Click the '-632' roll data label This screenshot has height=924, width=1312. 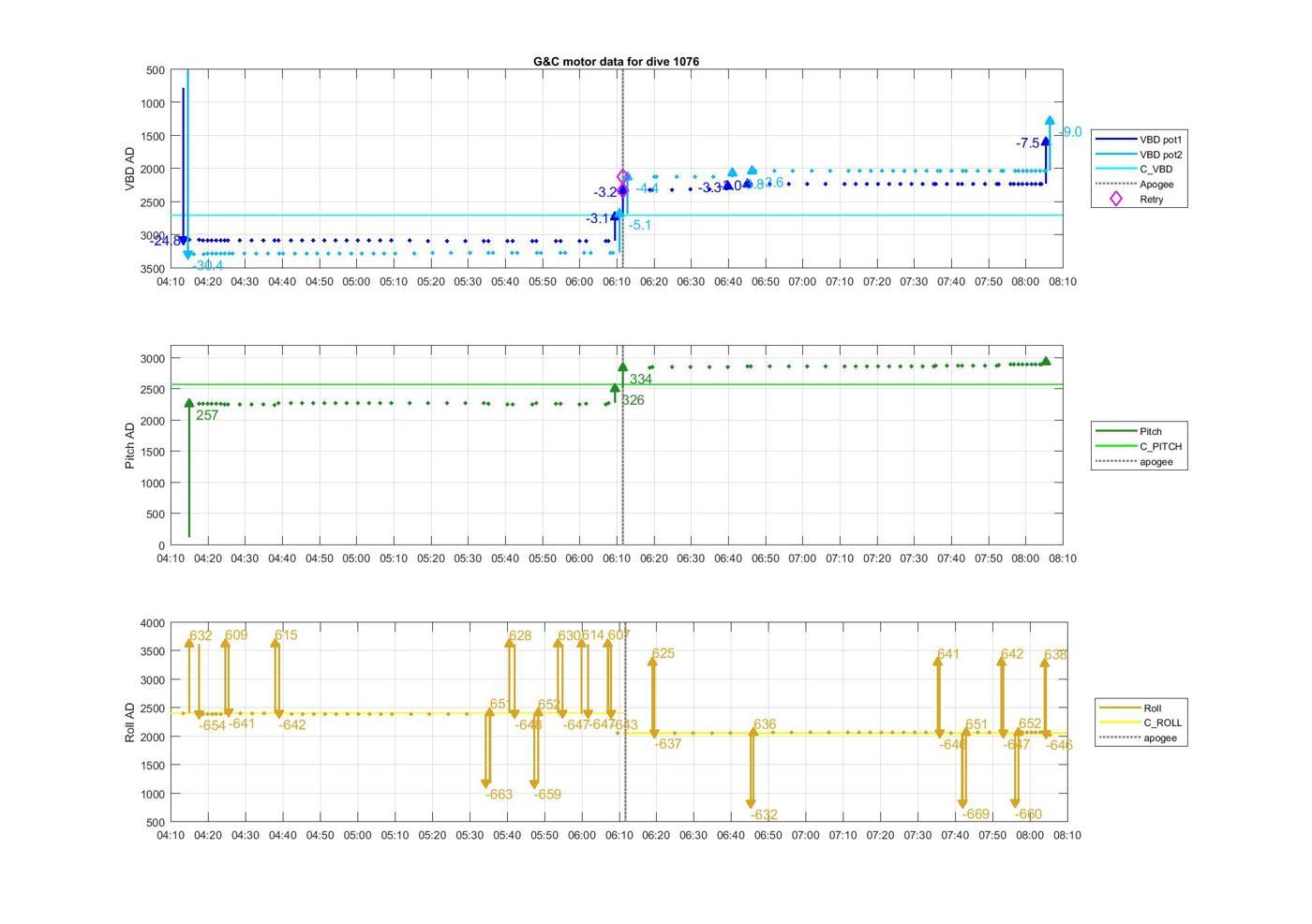pos(765,815)
